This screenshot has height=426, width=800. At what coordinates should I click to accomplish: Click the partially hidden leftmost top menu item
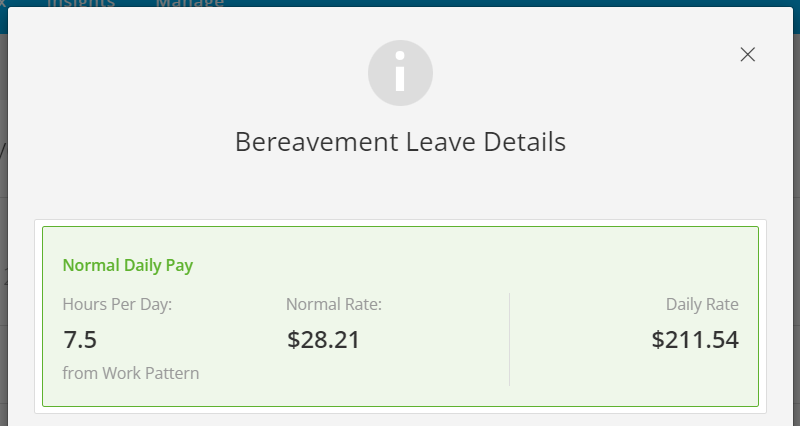click(3, 3)
